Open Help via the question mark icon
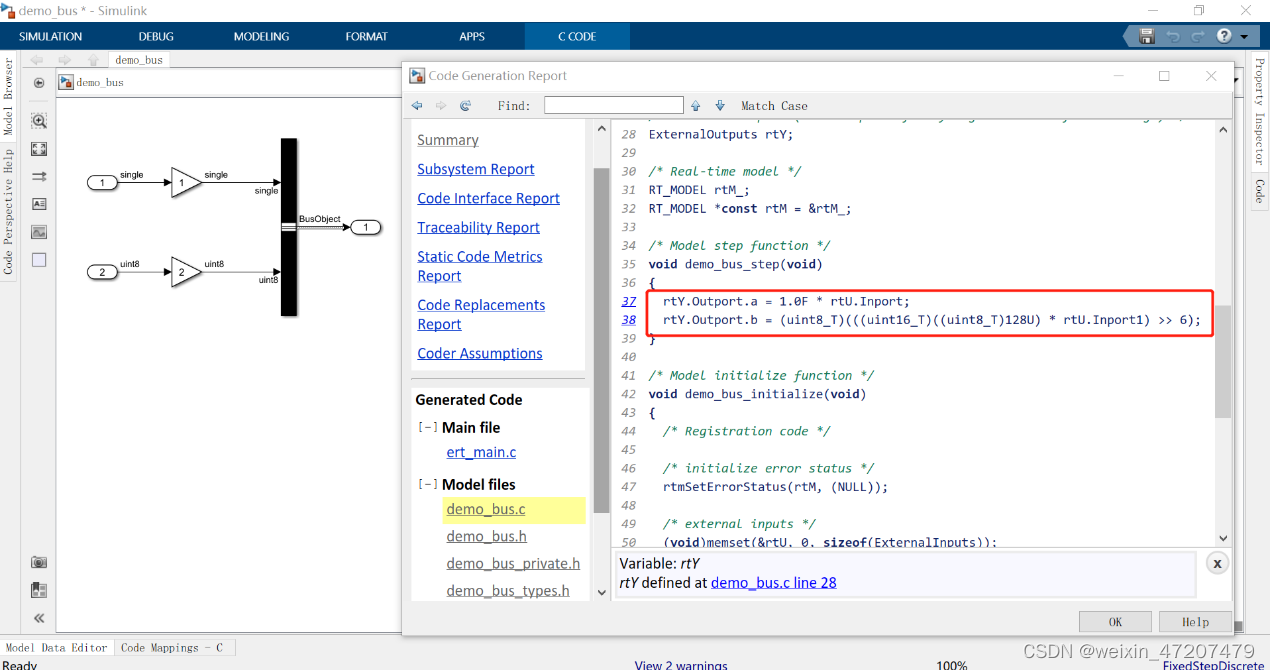 (1224, 36)
